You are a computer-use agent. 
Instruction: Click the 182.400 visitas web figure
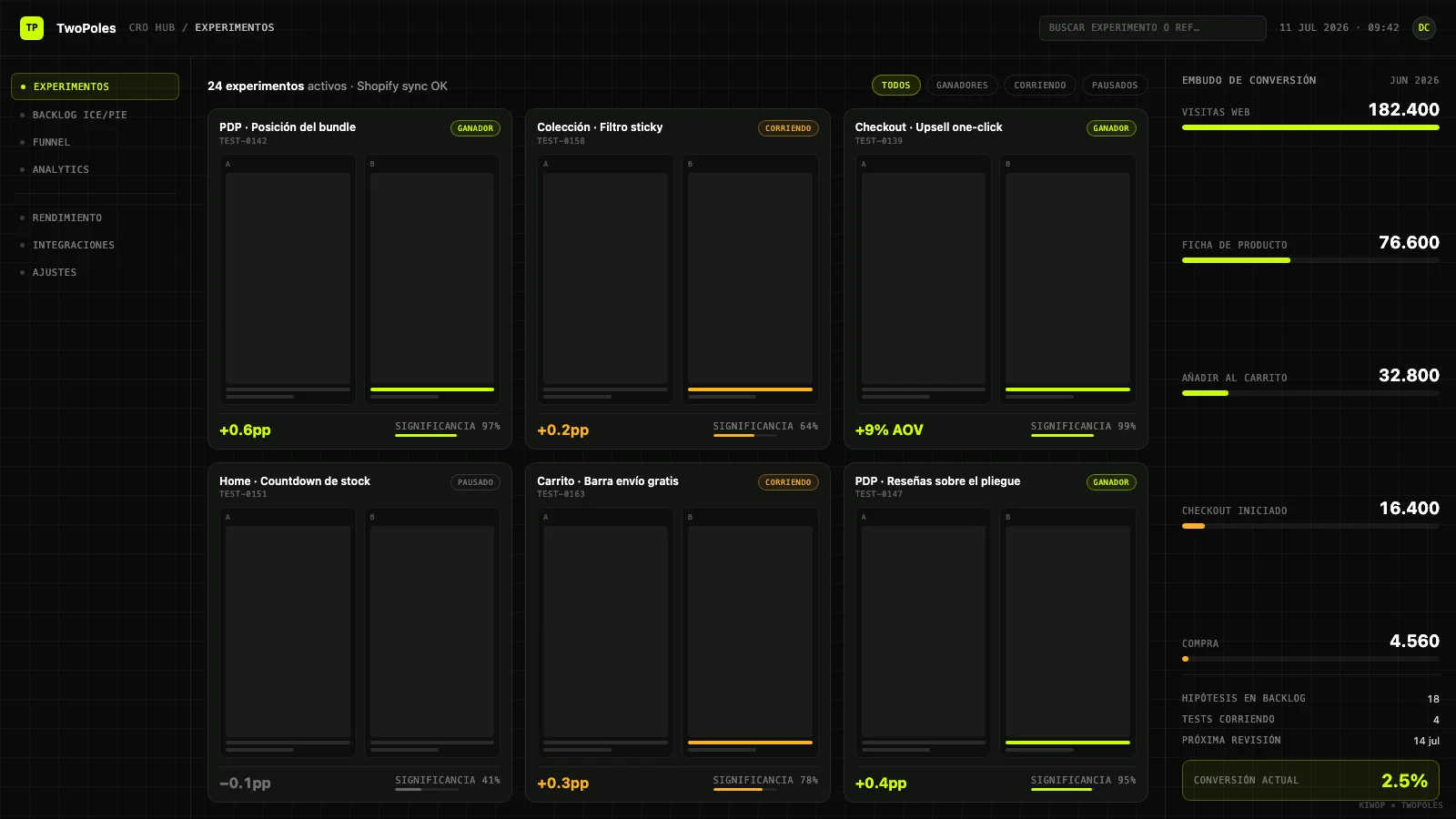(1404, 109)
